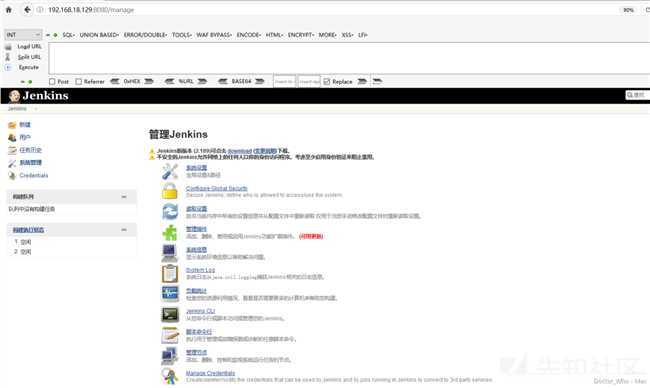Viewport: 650px width, 388px height.
Task: Collapse the build queue panel
Action: click(124, 197)
